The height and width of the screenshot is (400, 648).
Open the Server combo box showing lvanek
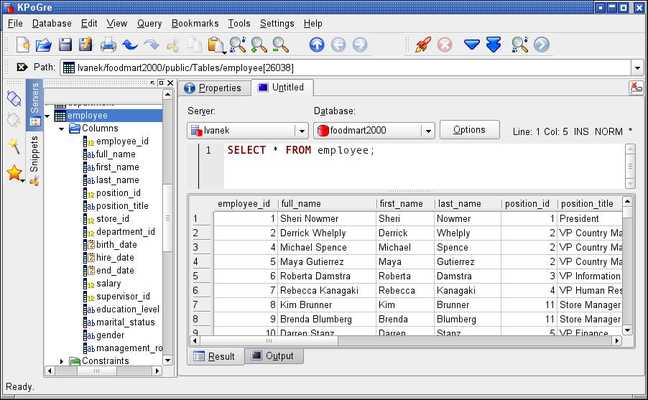[248, 131]
